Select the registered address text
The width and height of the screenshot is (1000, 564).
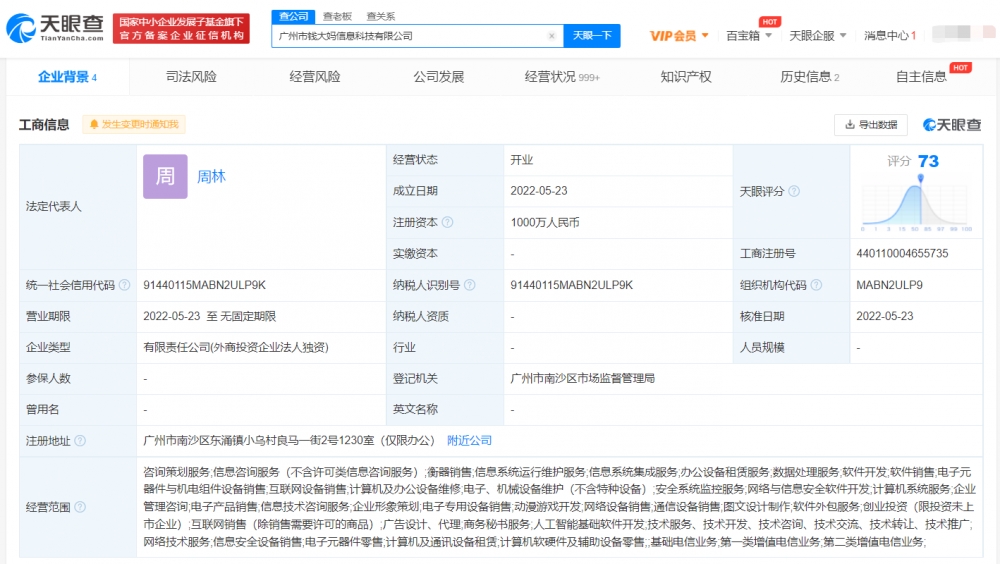coord(289,441)
